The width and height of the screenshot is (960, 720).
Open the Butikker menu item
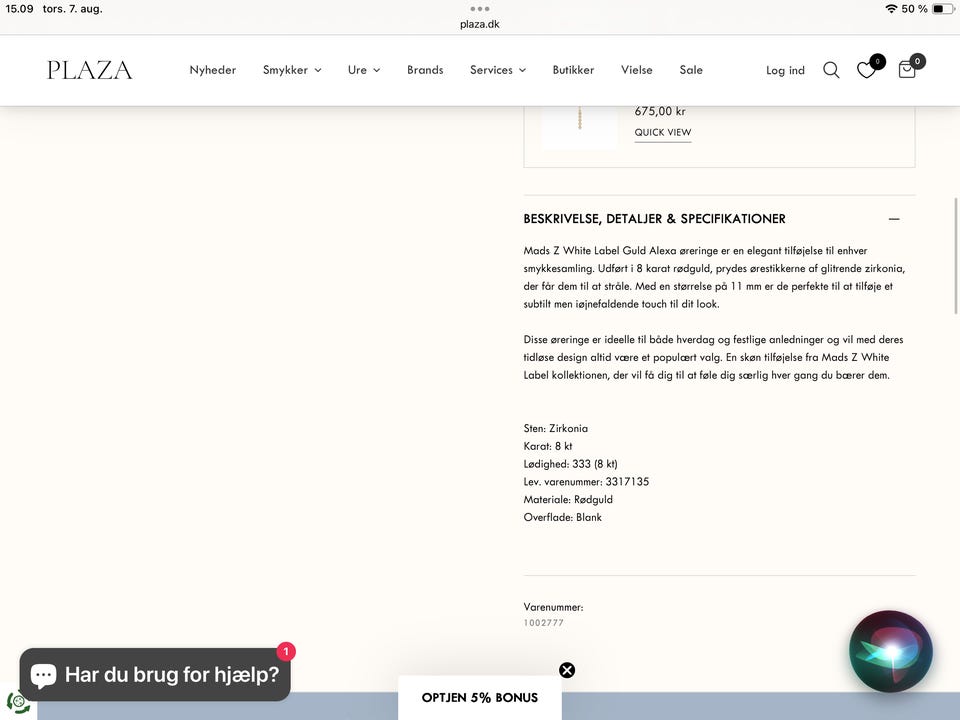(x=573, y=70)
